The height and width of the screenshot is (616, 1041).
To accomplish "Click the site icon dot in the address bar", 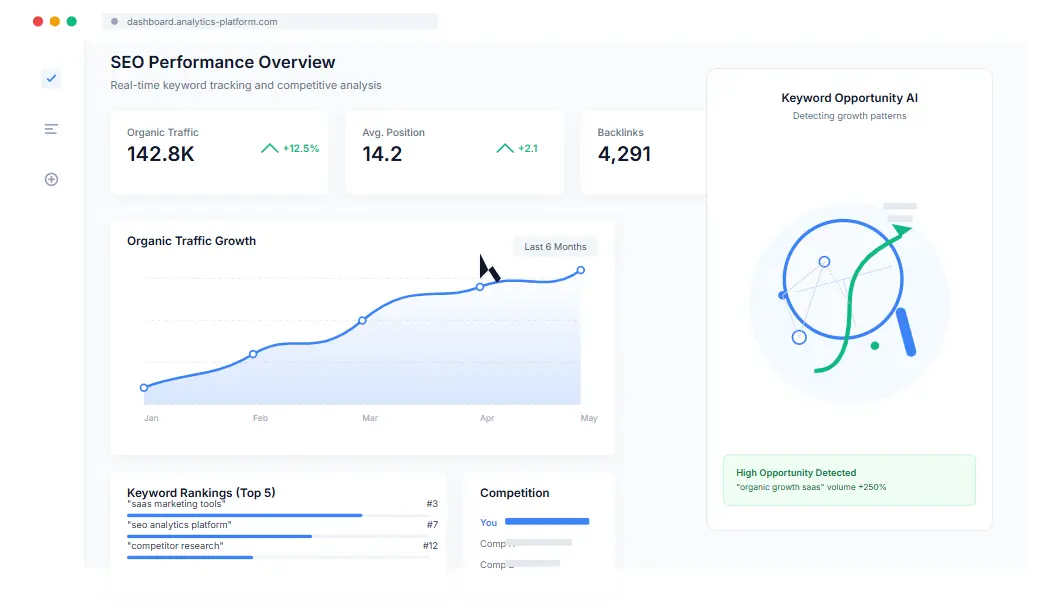I will click(114, 21).
